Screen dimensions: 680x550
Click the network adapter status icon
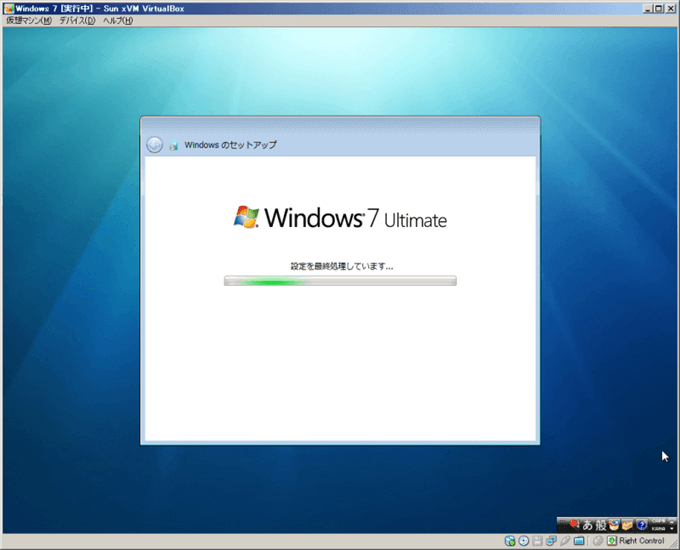click(x=551, y=541)
